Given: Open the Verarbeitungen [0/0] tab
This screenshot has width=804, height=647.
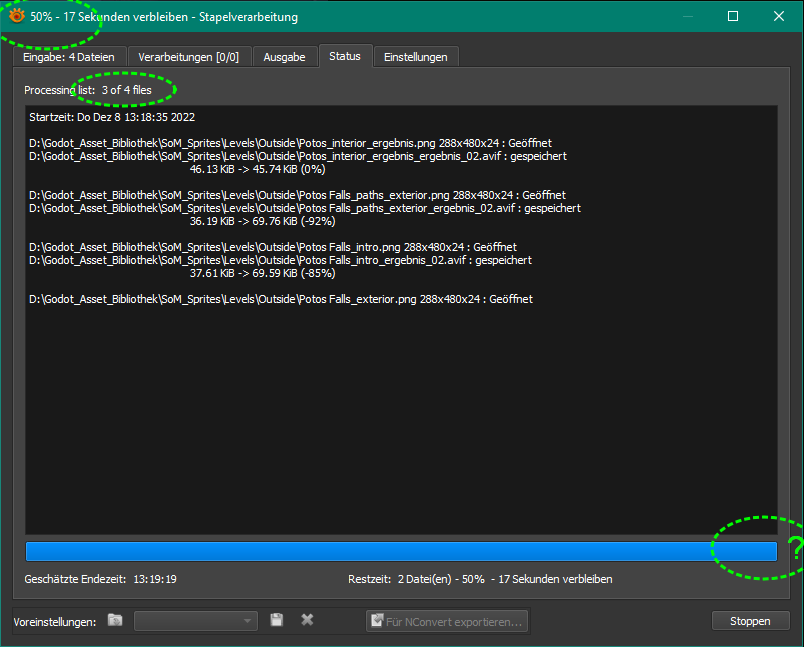Looking at the screenshot, I should (x=188, y=57).
